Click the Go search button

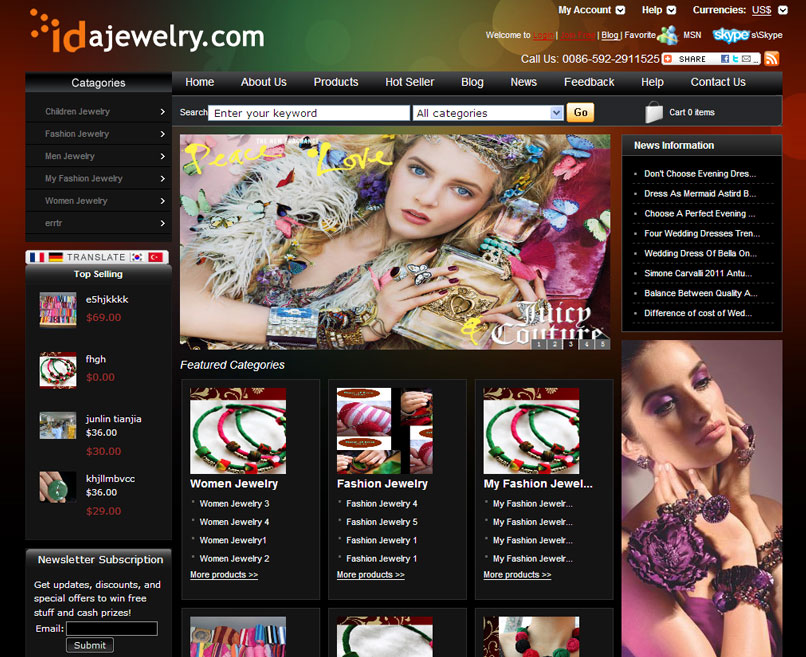[580, 113]
